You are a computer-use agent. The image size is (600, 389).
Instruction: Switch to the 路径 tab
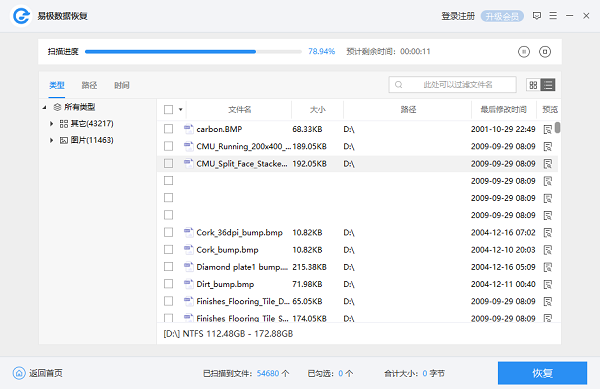click(x=89, y=85)
